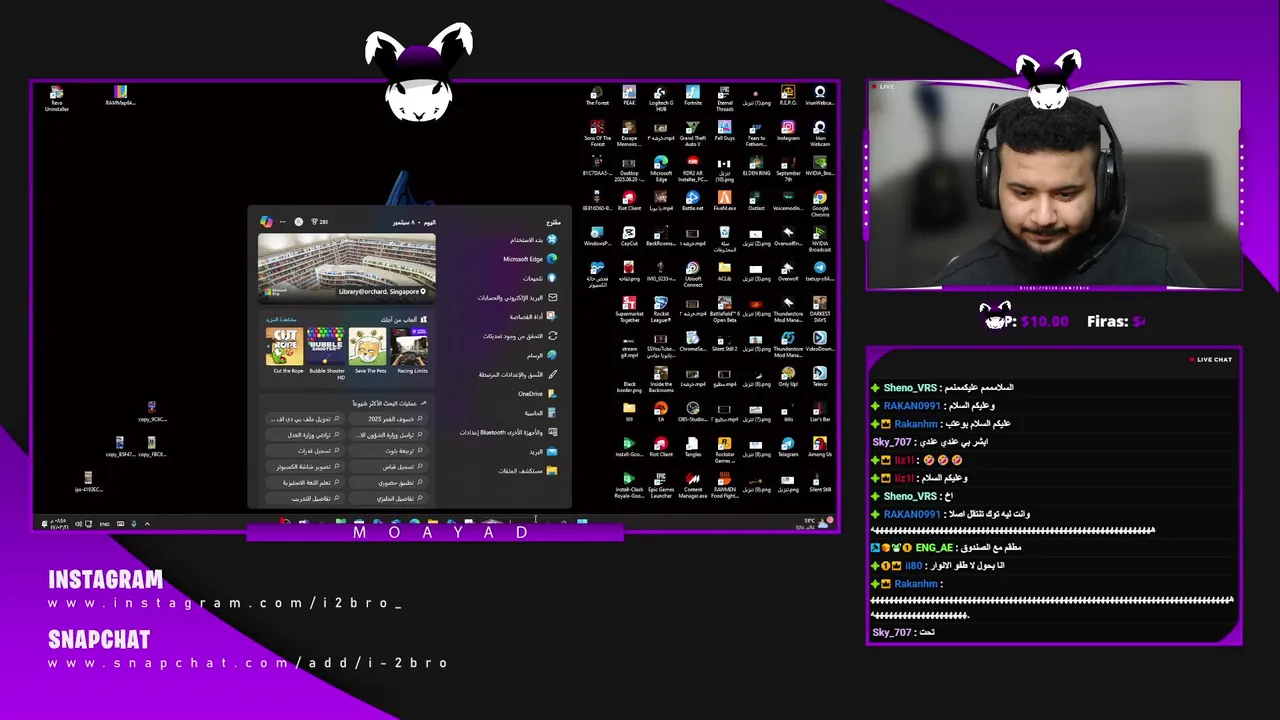Open Battle.net desktop shortcut
This screenshot has width=1280, height=720.
pyautogui.click(x=692, y=201)
